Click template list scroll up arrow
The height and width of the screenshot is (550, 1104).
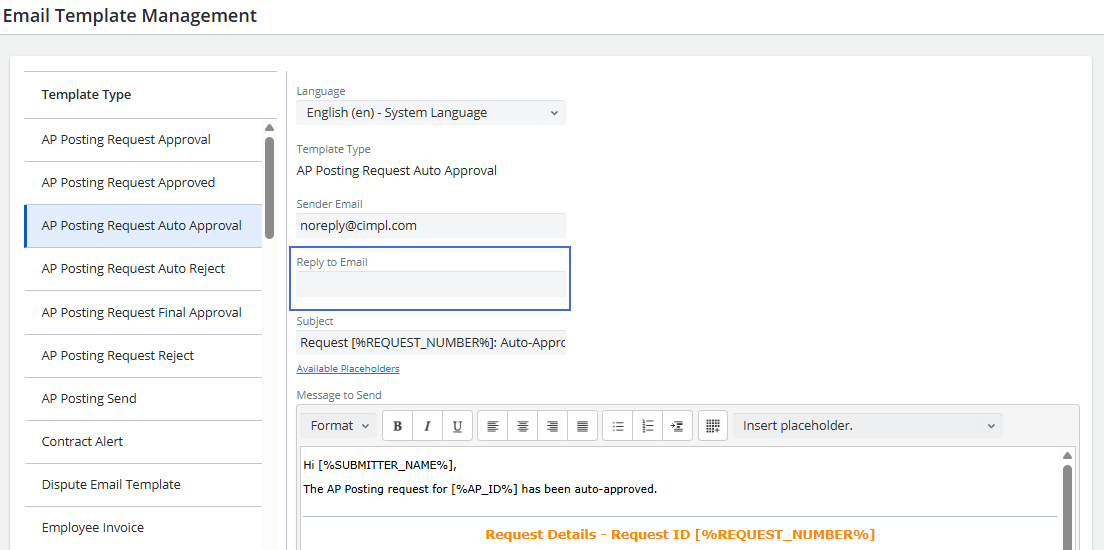tap(269, 128)
